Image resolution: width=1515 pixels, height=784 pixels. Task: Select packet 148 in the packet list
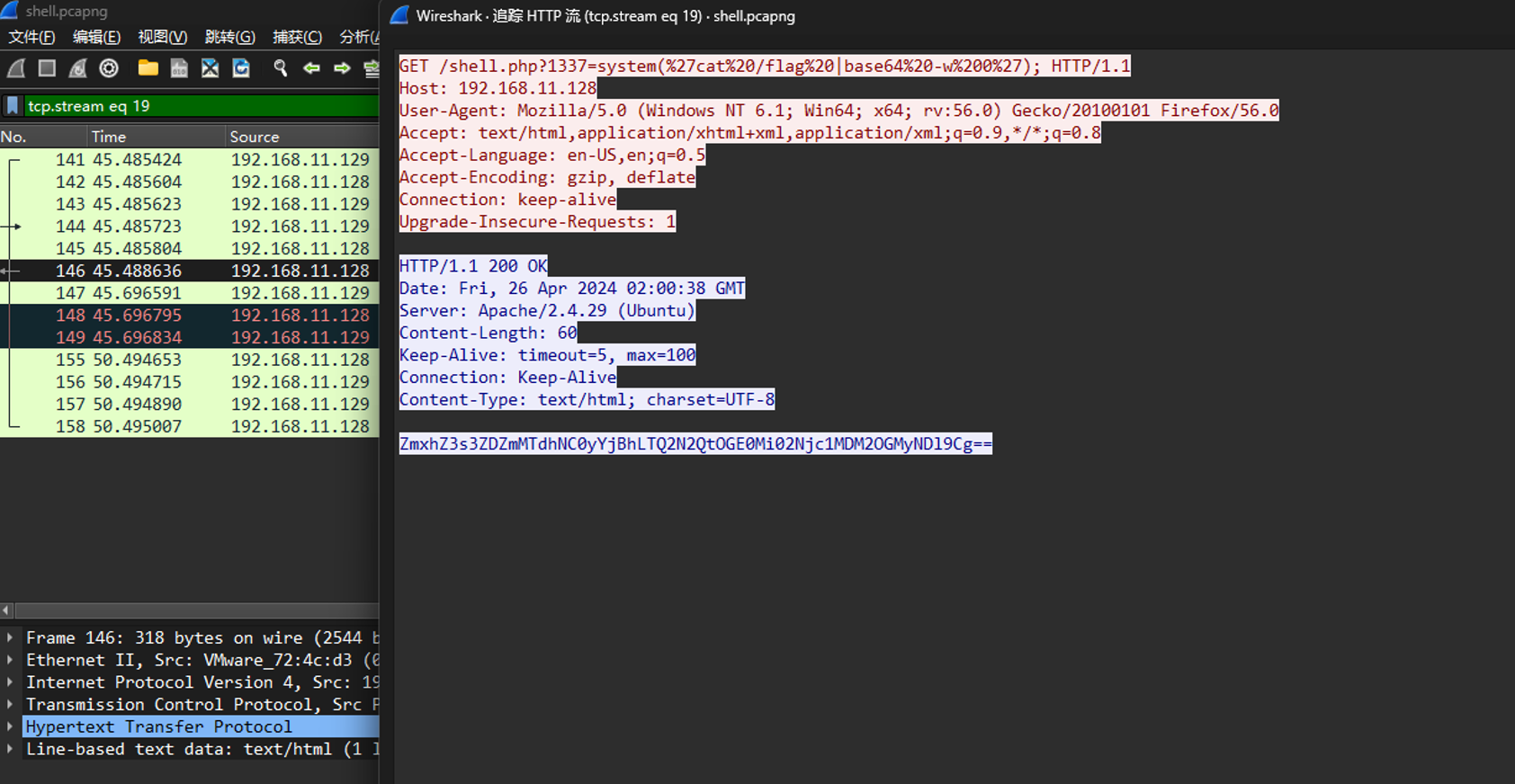[x=189, y=316]
